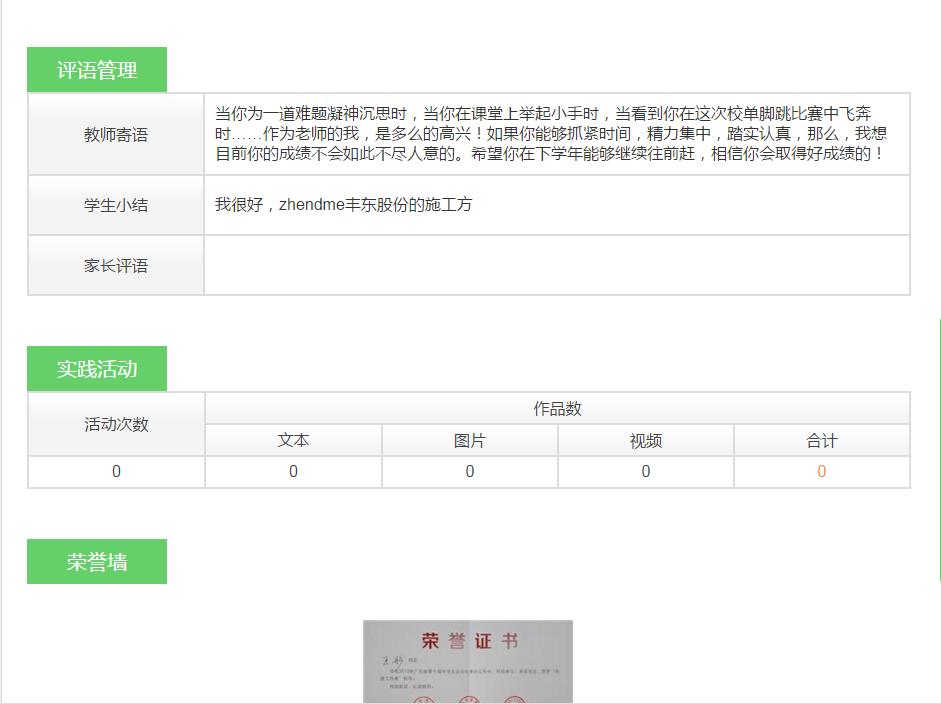The image size is (941, 704).
Task: Click the 文本 column header
Action: 292,440
